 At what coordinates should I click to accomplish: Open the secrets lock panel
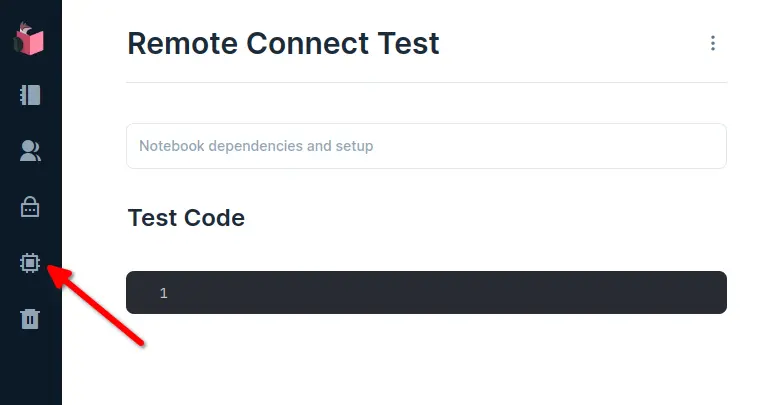(x=30, y=207)
